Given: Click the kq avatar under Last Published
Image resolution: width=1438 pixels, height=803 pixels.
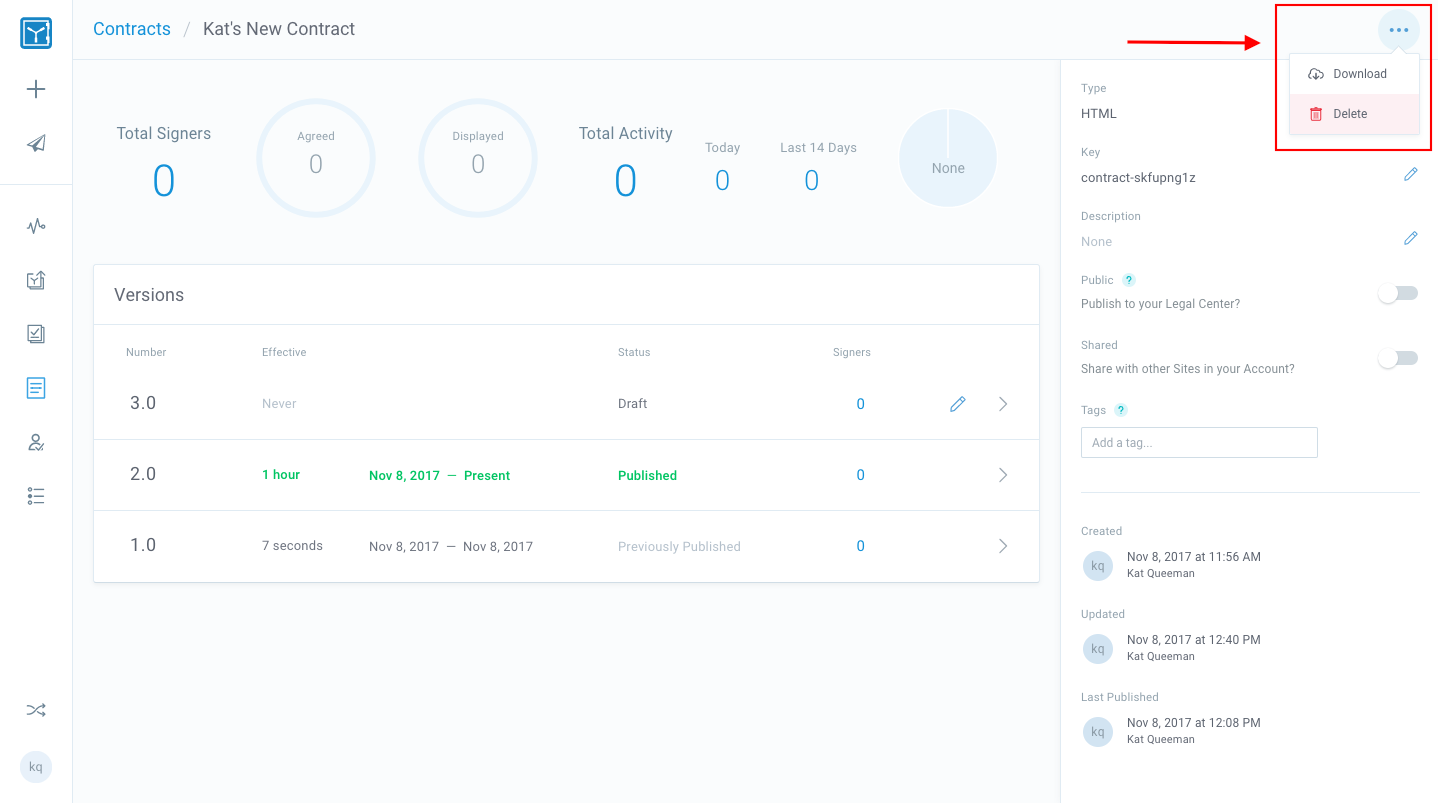Looking at the screenshot, I should click(x=1098, y=731).
